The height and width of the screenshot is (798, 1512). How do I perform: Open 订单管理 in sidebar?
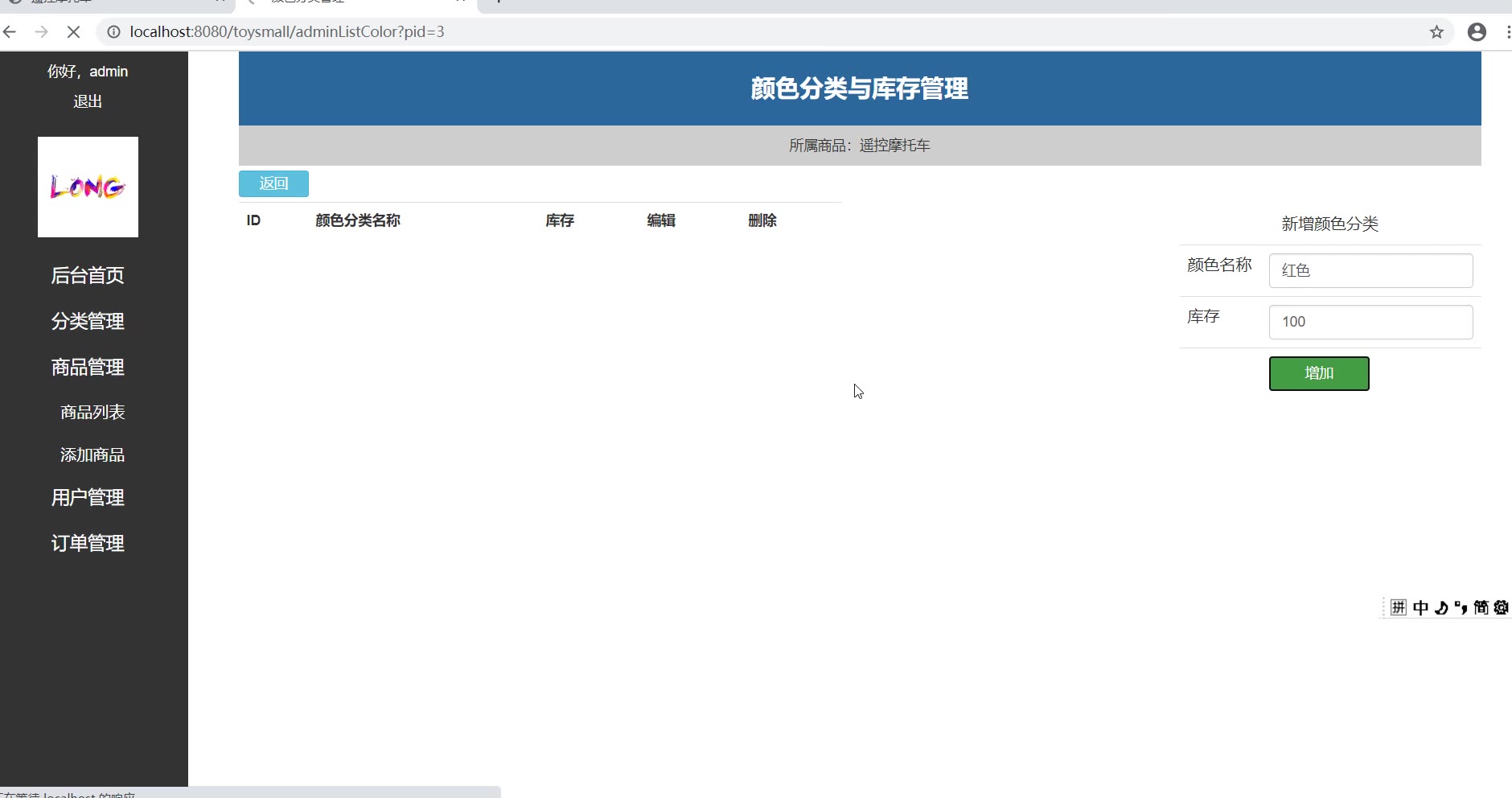(x=88, y=543)
